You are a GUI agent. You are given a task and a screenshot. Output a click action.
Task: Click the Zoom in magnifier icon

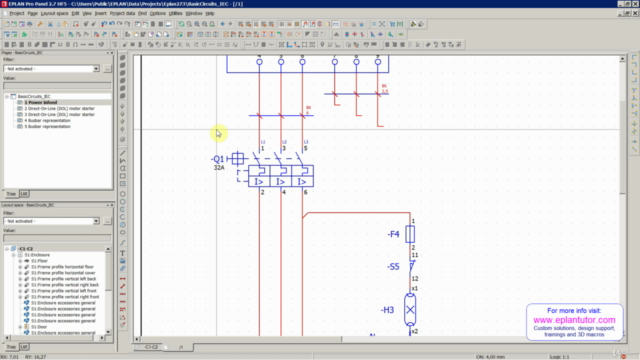(x=197, y=24)
